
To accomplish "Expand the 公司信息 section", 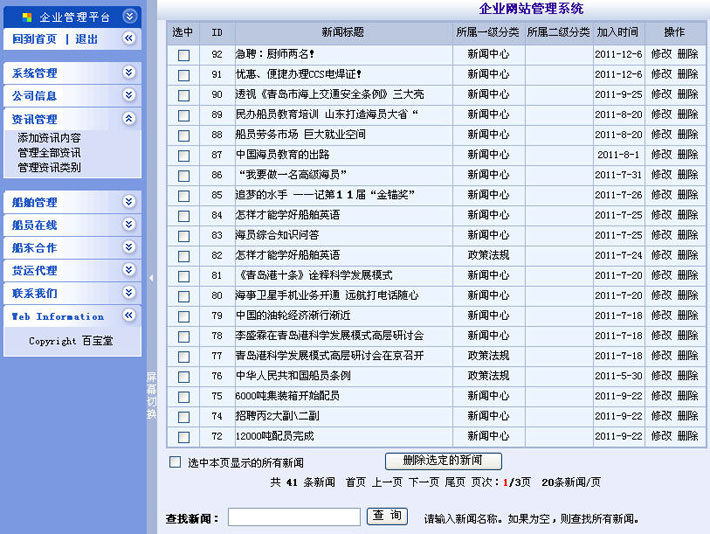I will (129, 95).
